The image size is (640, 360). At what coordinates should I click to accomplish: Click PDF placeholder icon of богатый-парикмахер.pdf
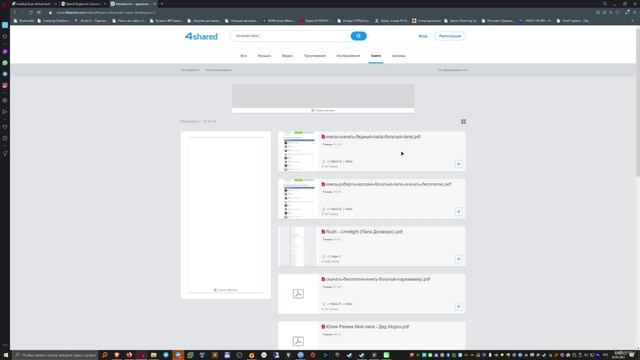(298, 294)
